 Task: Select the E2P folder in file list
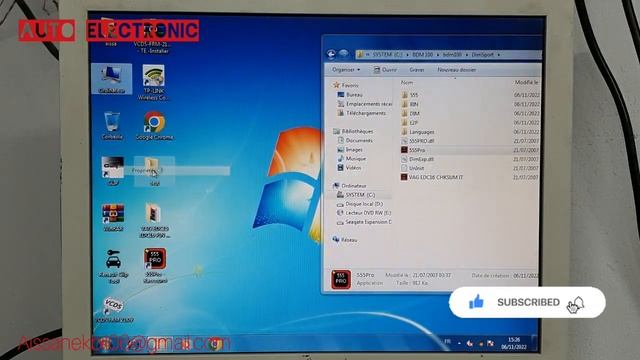(409, 123)
